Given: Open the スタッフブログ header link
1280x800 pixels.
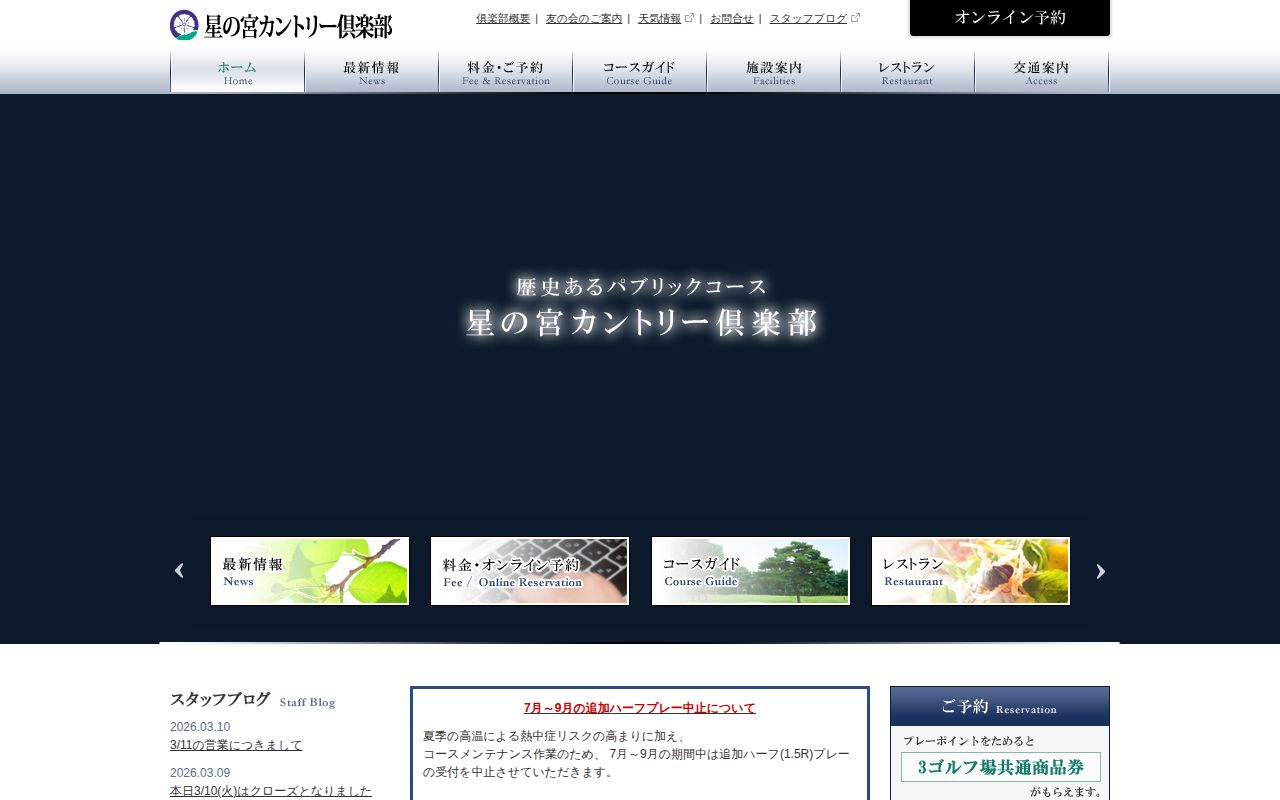Looking at the screenshot, I should pos(808,18).
